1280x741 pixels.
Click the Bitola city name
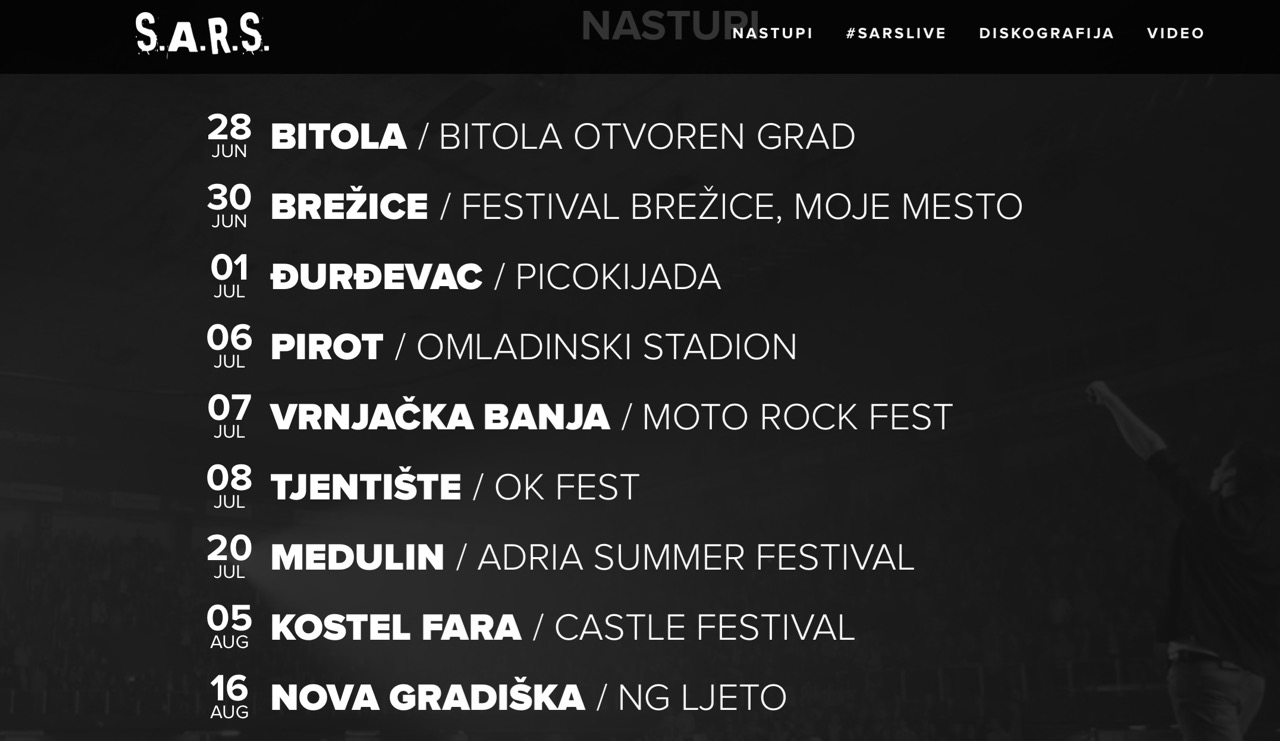coord(338,137)
